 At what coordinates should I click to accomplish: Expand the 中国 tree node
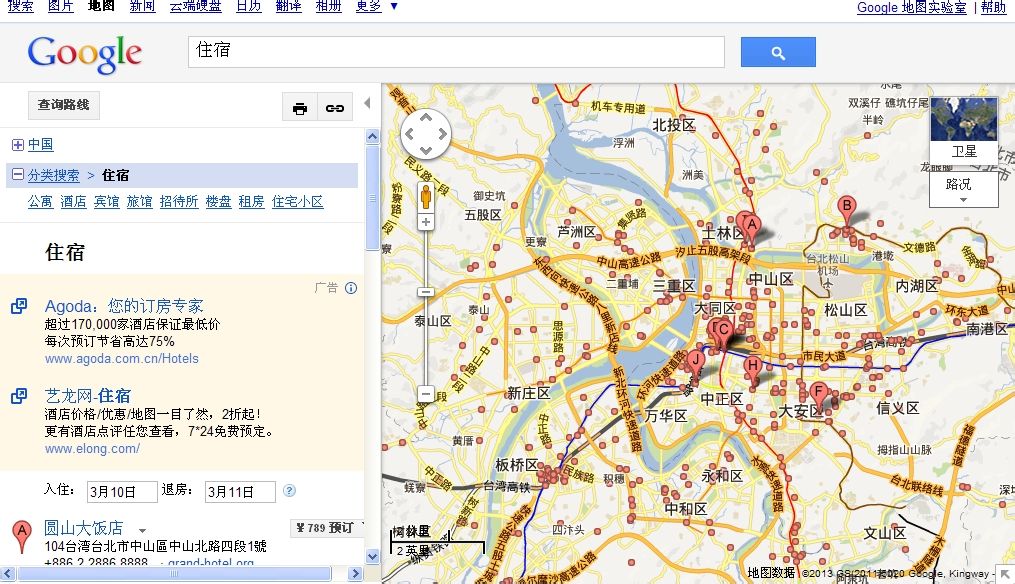point(17,145)
